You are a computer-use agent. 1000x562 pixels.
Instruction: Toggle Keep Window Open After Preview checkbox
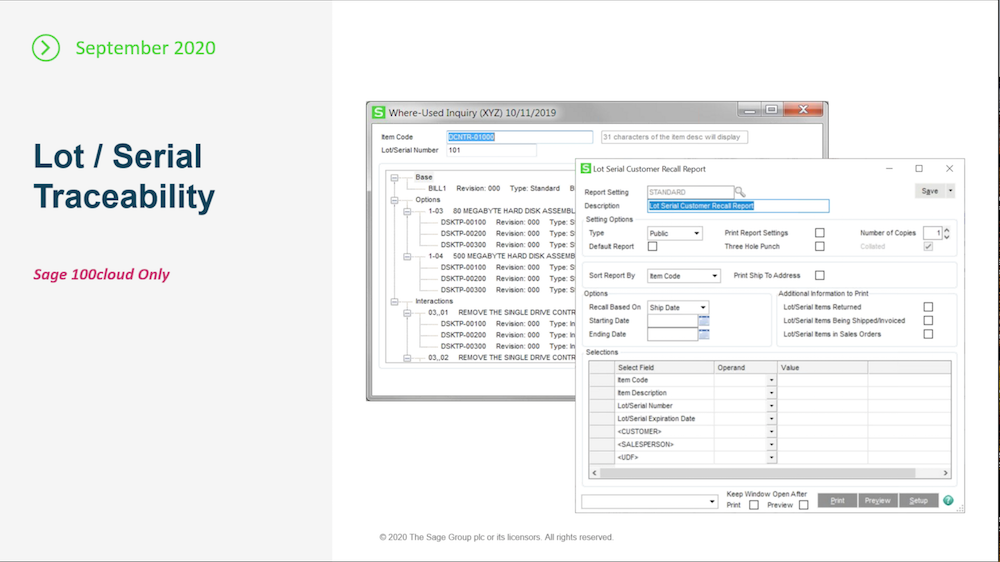pos(804,505)
